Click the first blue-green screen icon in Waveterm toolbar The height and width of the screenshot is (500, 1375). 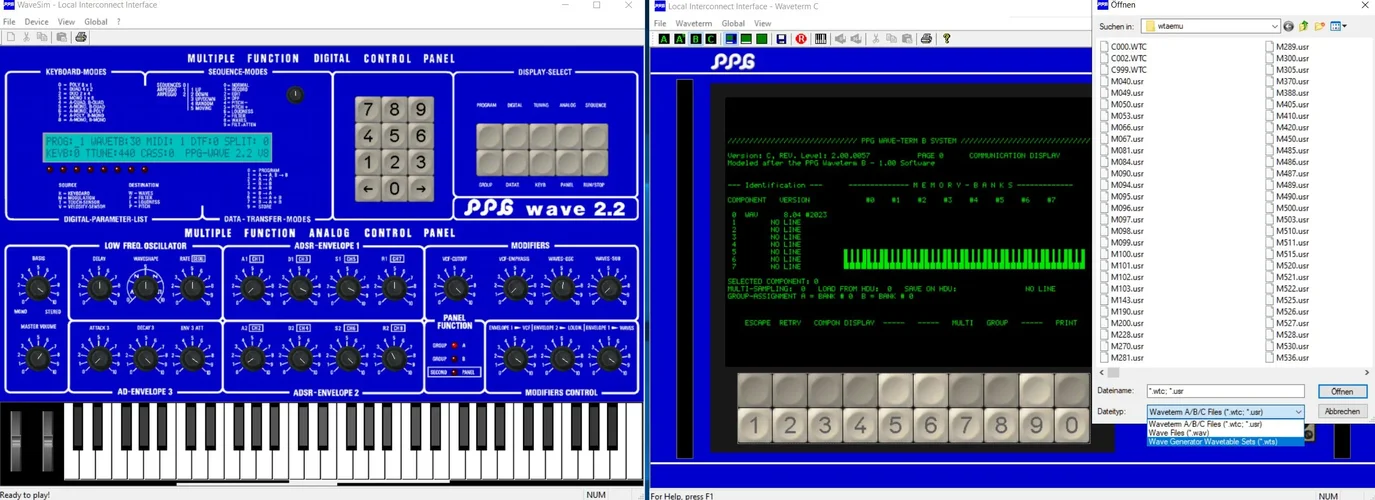click(731, 39)
